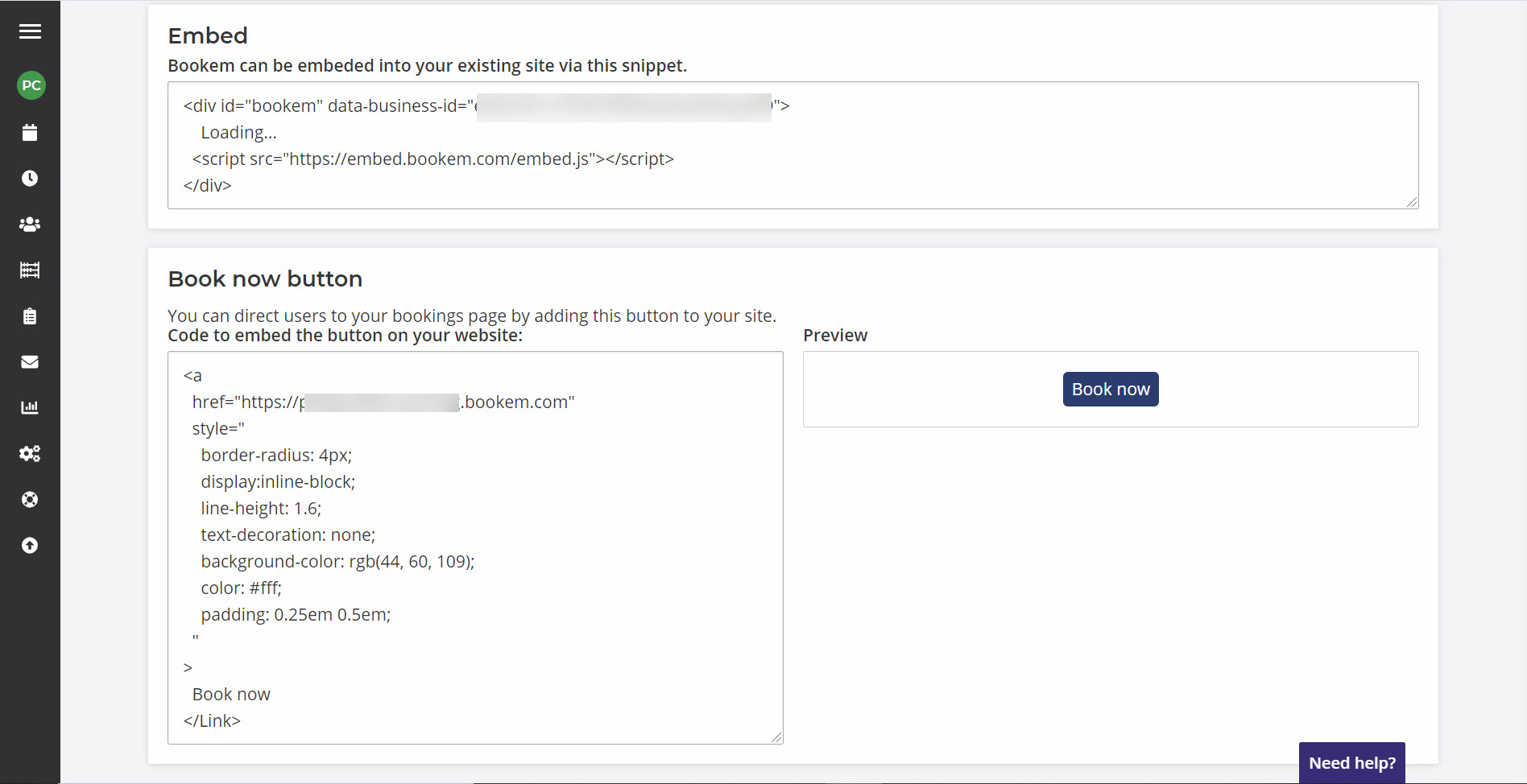Click the button code textarea resize handle
The image size is (1527, 784).
(x=776, y=737)
